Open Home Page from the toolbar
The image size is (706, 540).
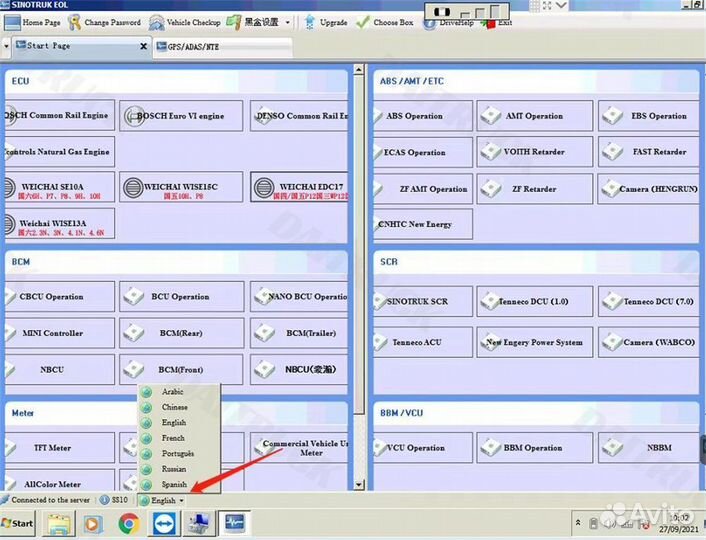coord(33,22)
